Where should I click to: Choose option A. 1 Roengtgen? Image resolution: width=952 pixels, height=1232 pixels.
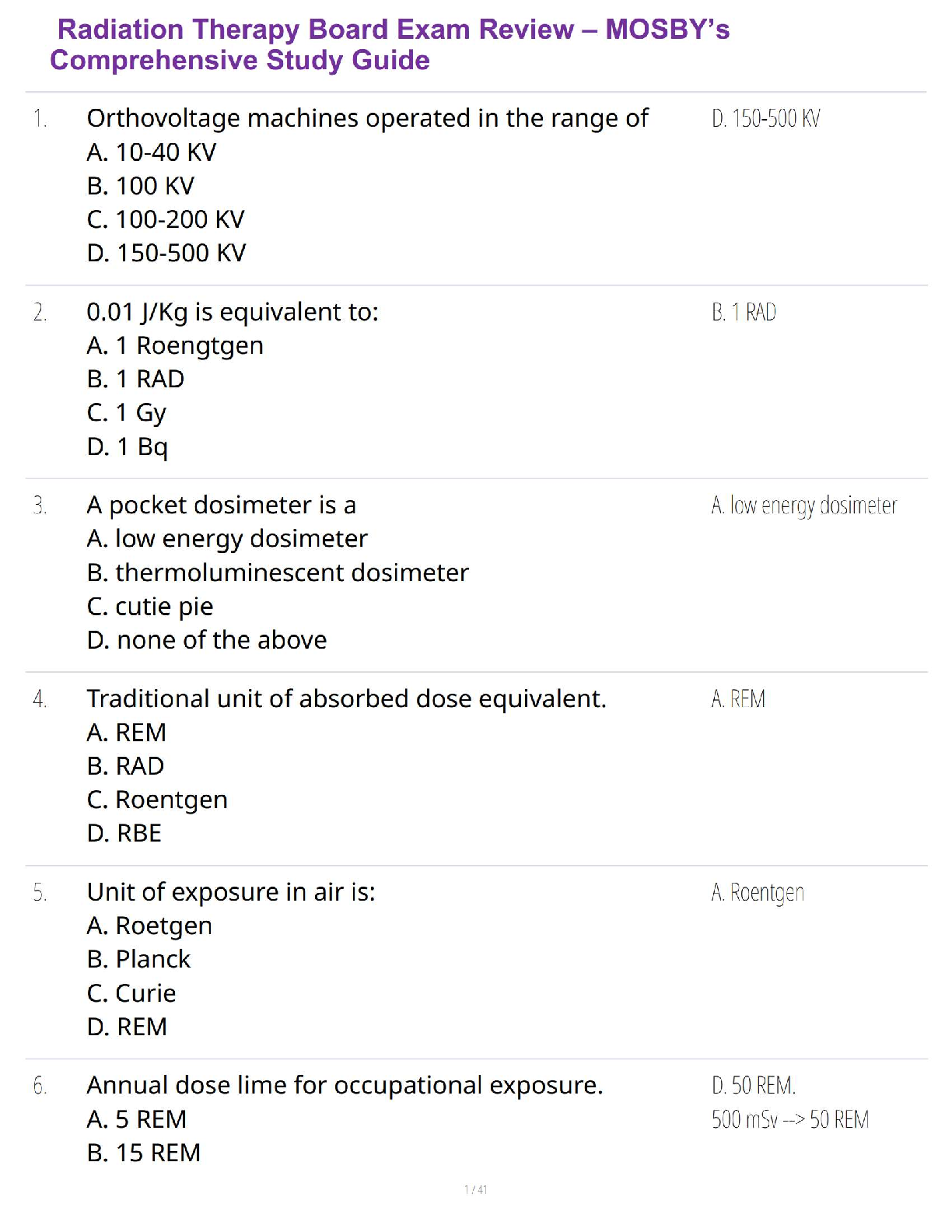(175, 345)
